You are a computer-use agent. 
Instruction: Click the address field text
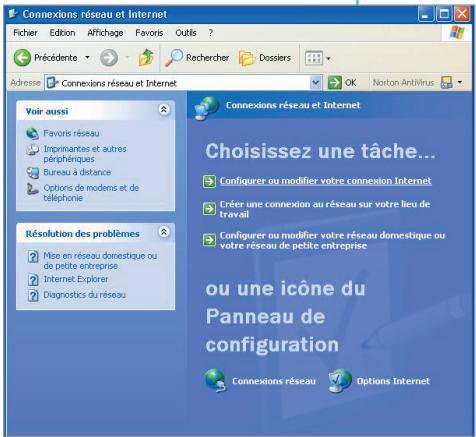click(119, 83)
